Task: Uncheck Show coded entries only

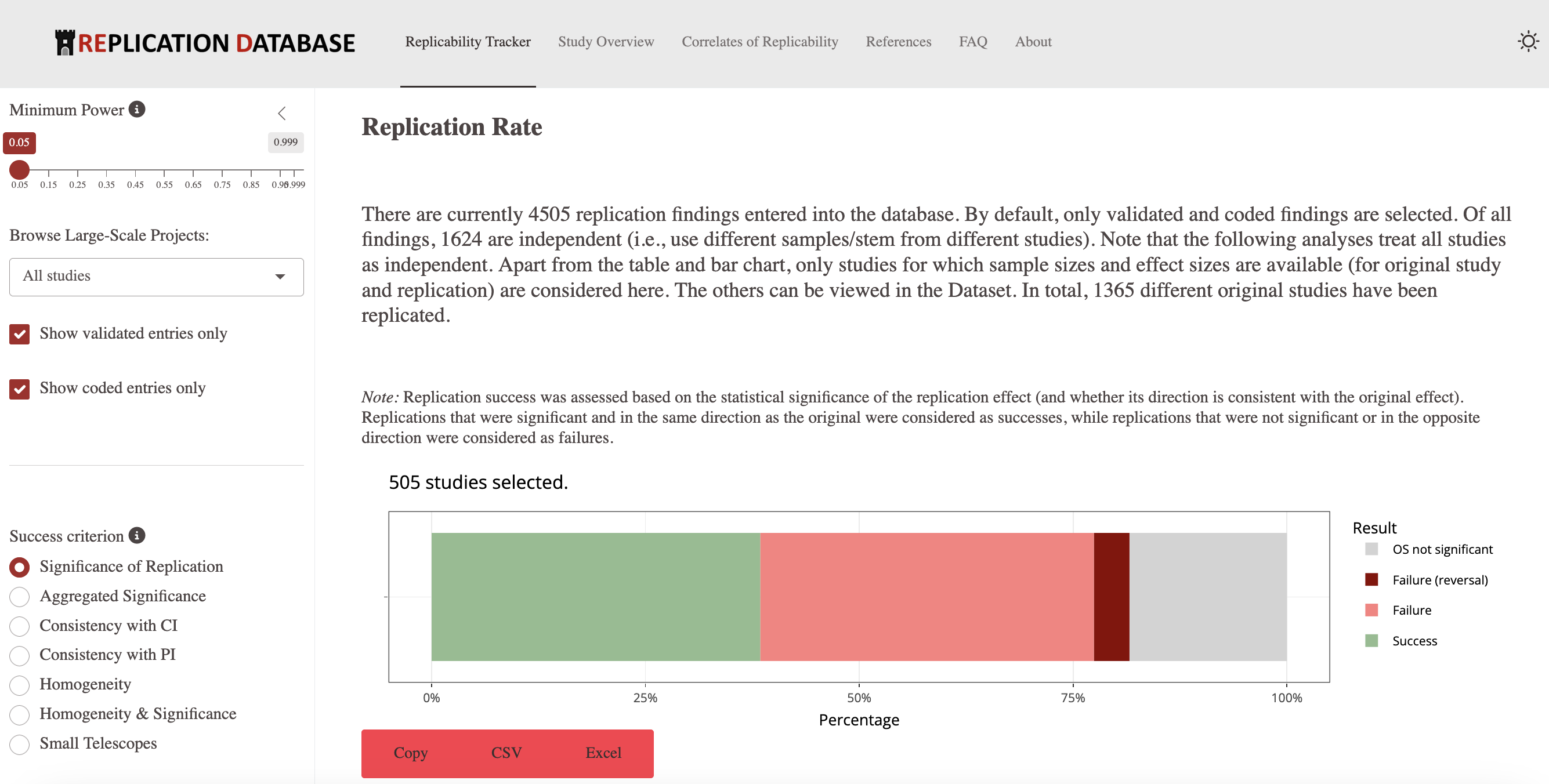Action: 19,389
